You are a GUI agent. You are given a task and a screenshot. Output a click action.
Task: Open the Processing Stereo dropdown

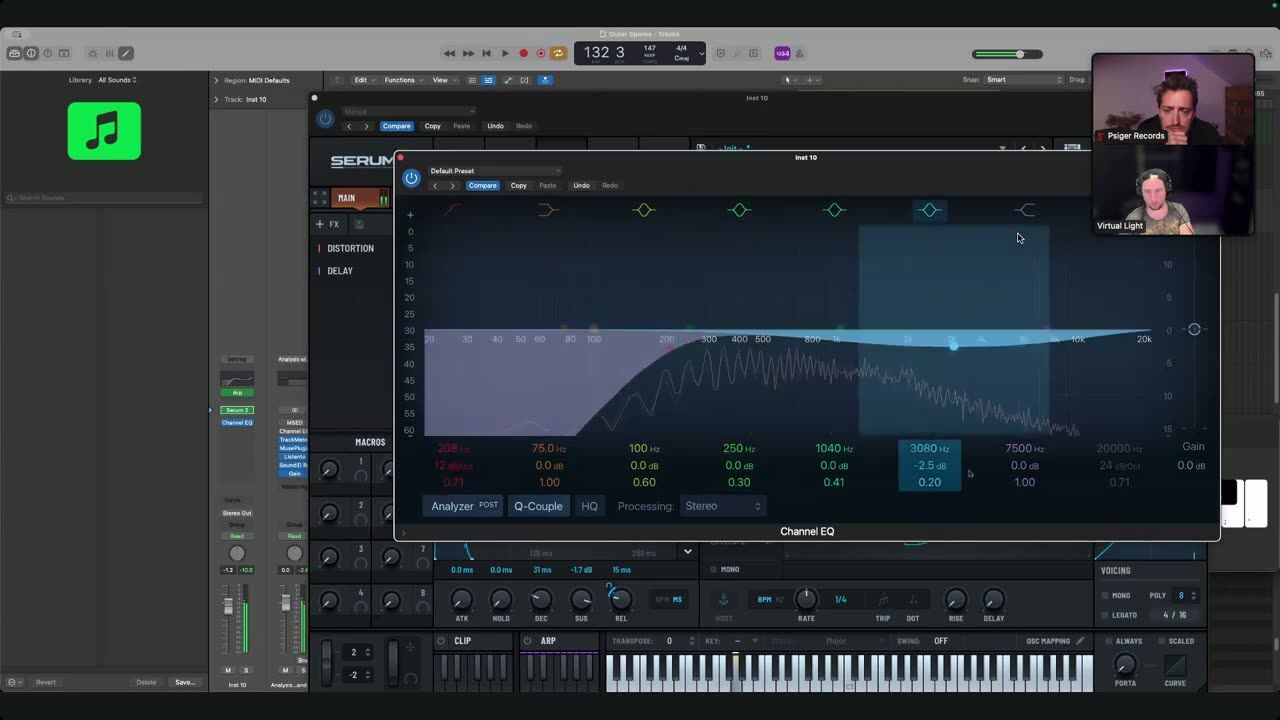coord(723,506)
